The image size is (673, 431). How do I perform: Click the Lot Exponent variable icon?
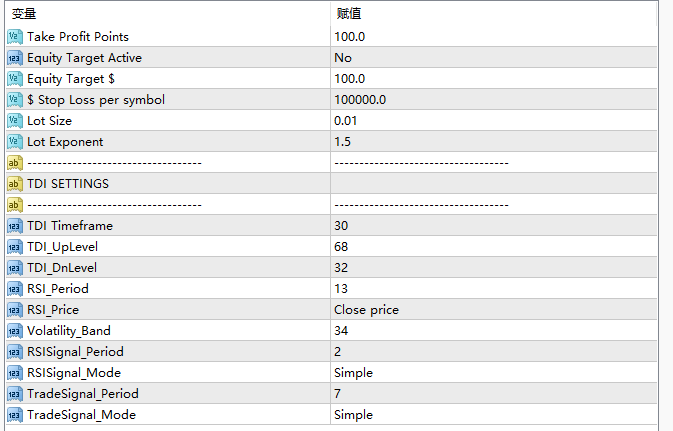click(14, 141)
